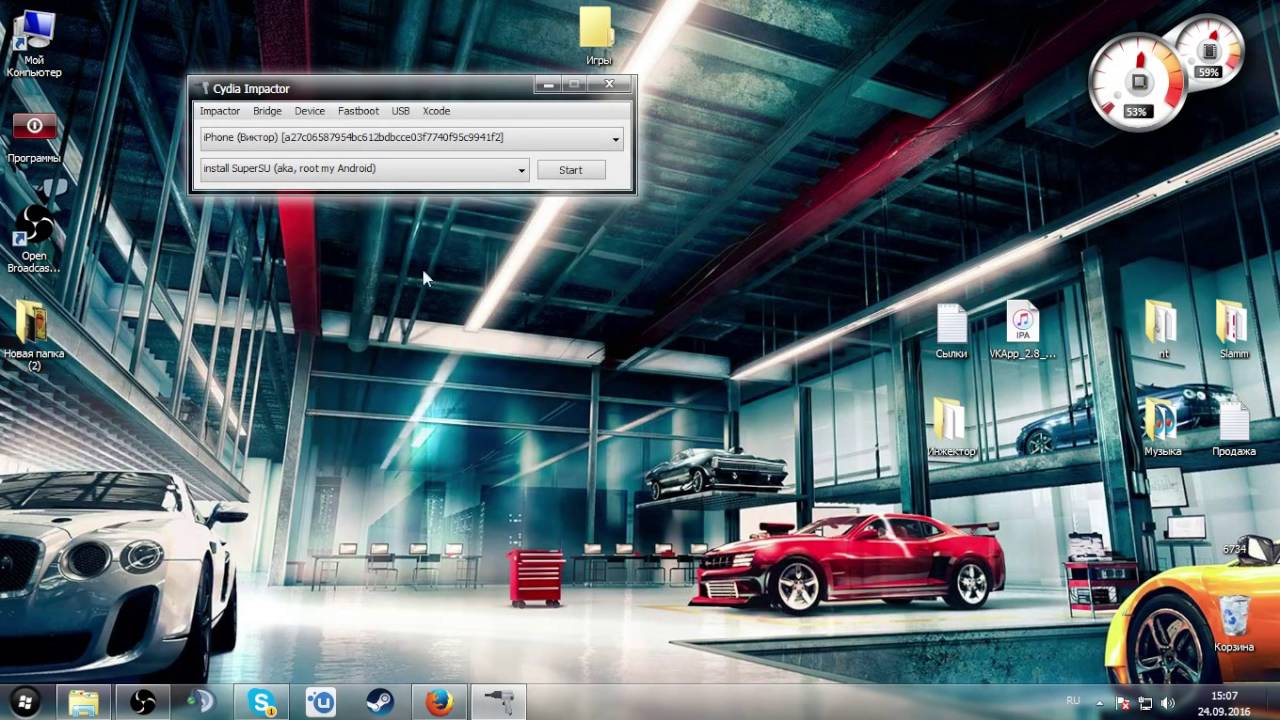The height and width of the screenshot is (720, 1280).
Task: Select the Open Broadcaster desktop shortcut
Action: pos(34,238)
